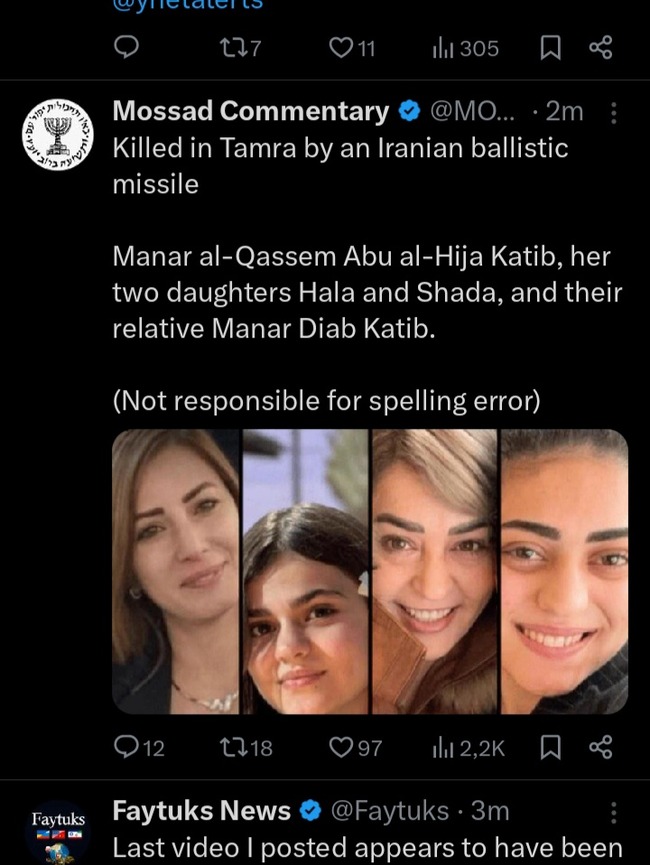The width and height of the screenshot is (650, 865).
Task: Open more options for Mossad Commentary tweet
Action: 614,113
